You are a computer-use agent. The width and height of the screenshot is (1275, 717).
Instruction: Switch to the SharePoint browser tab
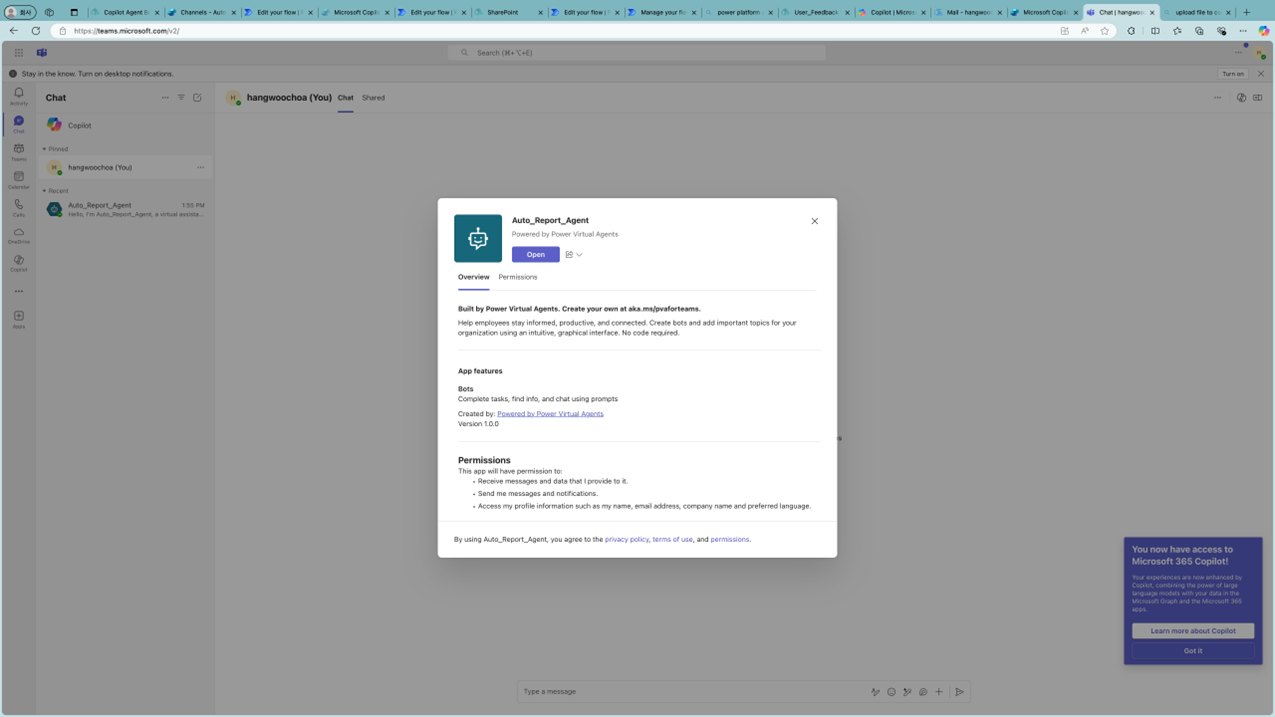coord(509,12)
